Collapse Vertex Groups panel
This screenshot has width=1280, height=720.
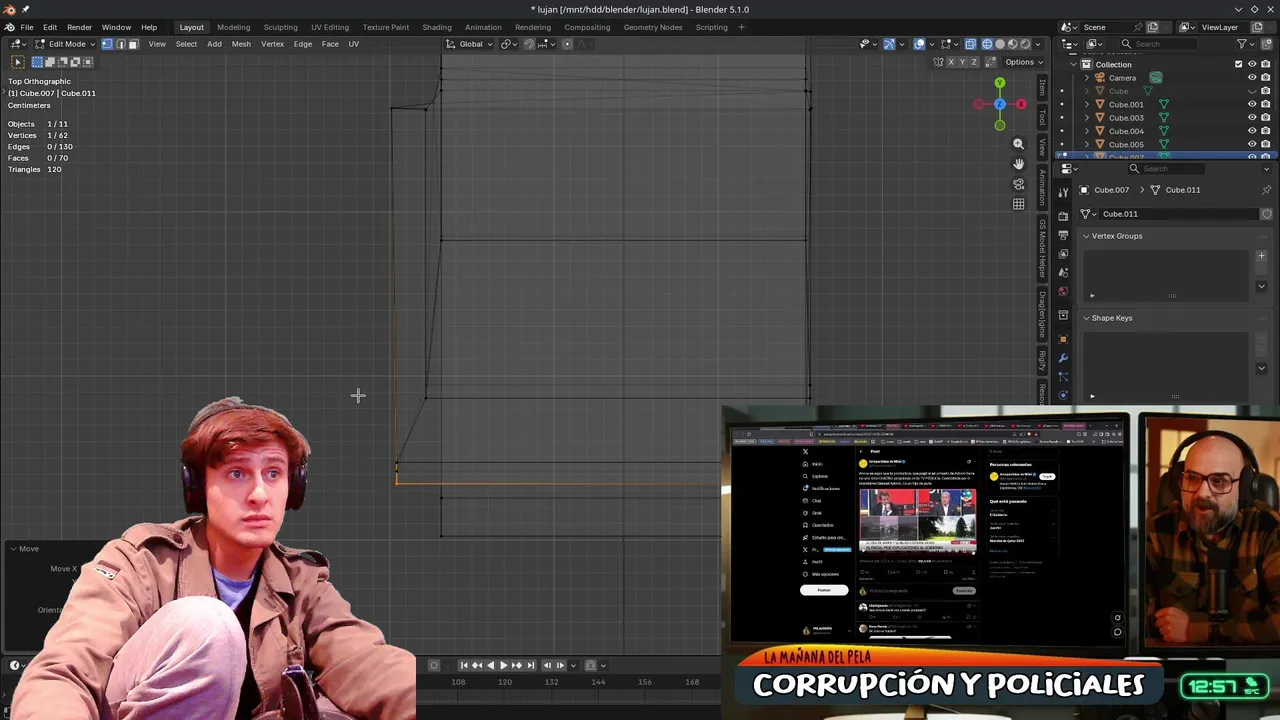click(1086, 236)
